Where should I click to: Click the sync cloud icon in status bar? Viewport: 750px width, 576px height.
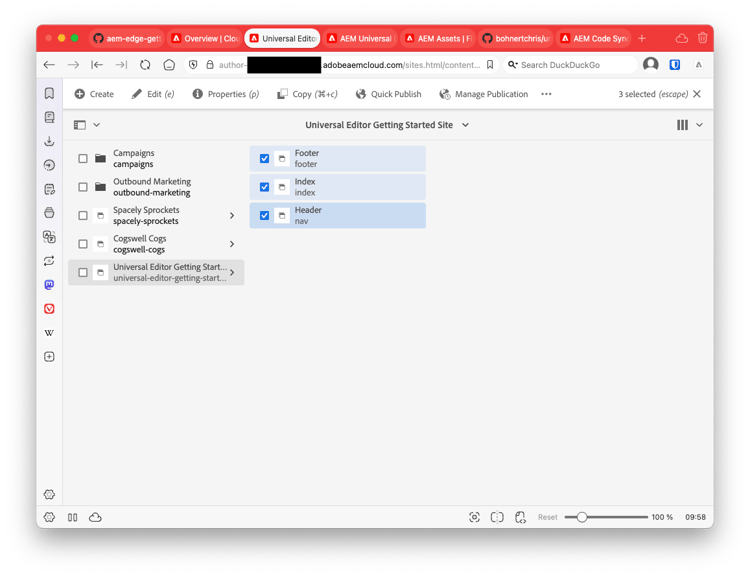[95, 517]
